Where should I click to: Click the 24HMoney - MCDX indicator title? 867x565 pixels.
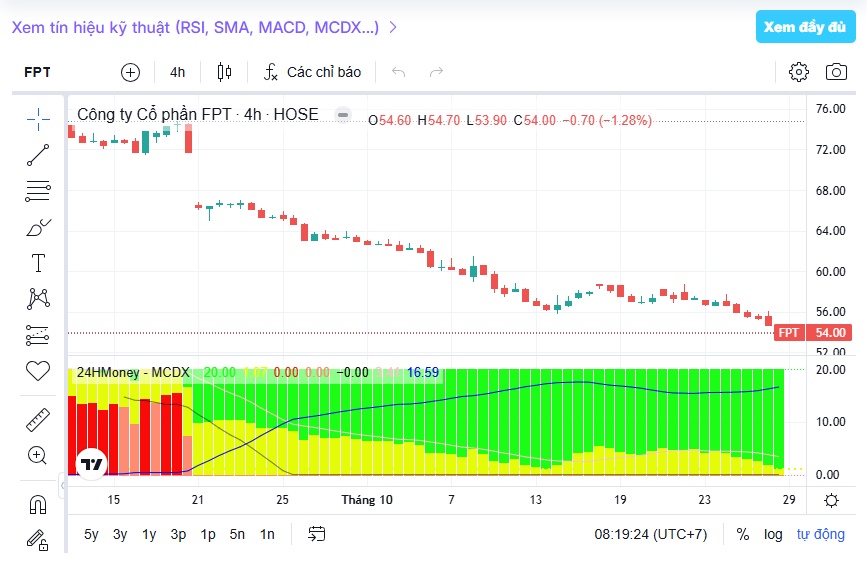click(133, 373)
